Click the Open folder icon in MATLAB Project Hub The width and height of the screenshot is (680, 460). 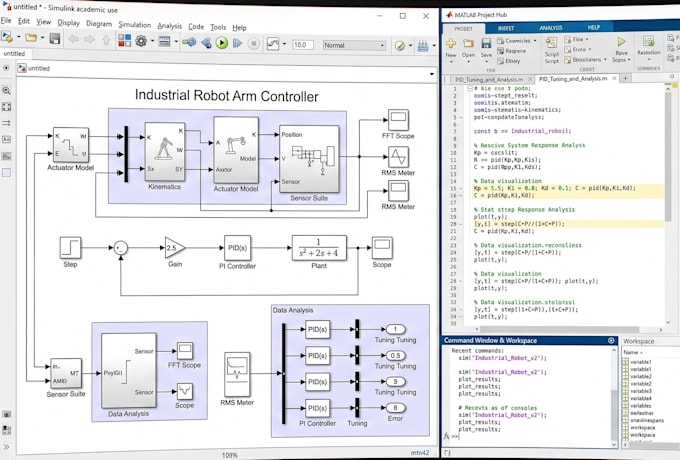coord(468,43)
